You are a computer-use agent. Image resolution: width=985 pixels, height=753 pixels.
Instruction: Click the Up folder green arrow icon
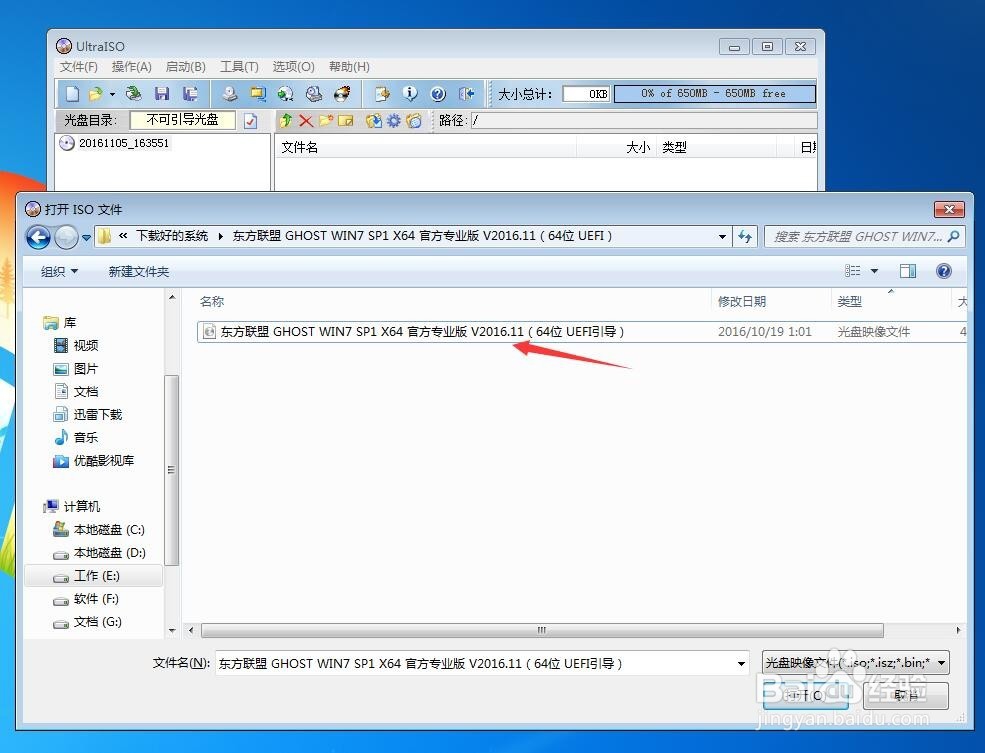point(286,121)
